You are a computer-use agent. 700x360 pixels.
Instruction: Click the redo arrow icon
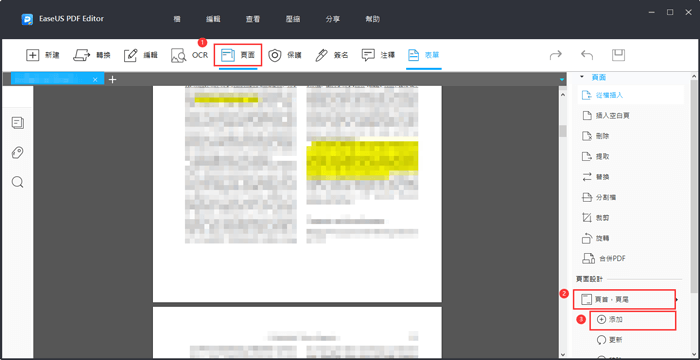click(x=555, y=55)
